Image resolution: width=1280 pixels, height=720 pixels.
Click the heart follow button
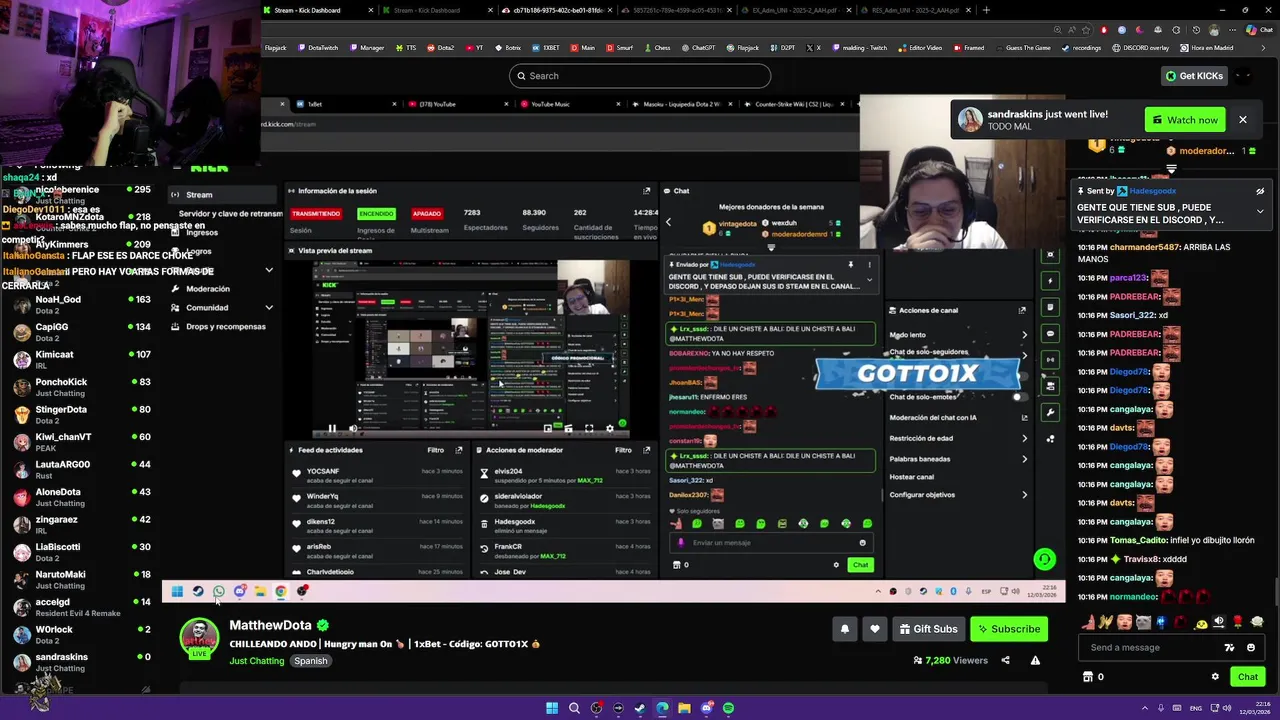[x=875, y=629]
